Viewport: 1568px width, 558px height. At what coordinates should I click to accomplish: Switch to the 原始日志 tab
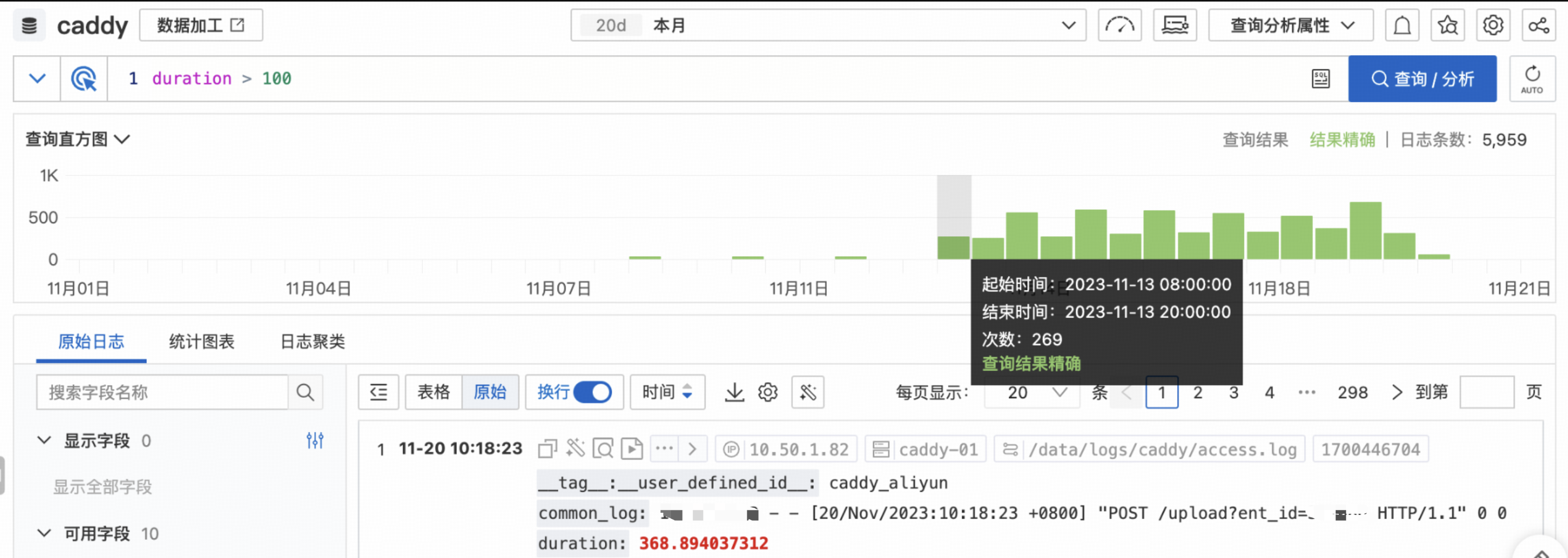point(91,341)
